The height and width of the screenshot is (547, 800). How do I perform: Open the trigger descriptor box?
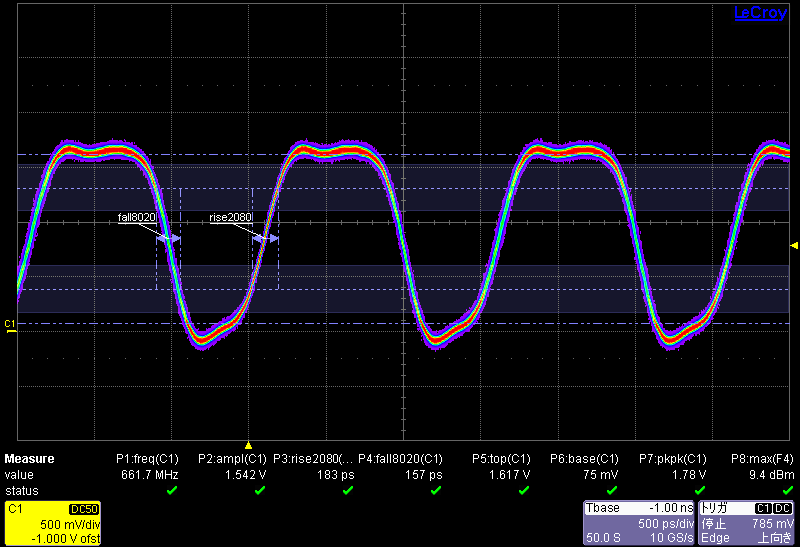(747, 523)
